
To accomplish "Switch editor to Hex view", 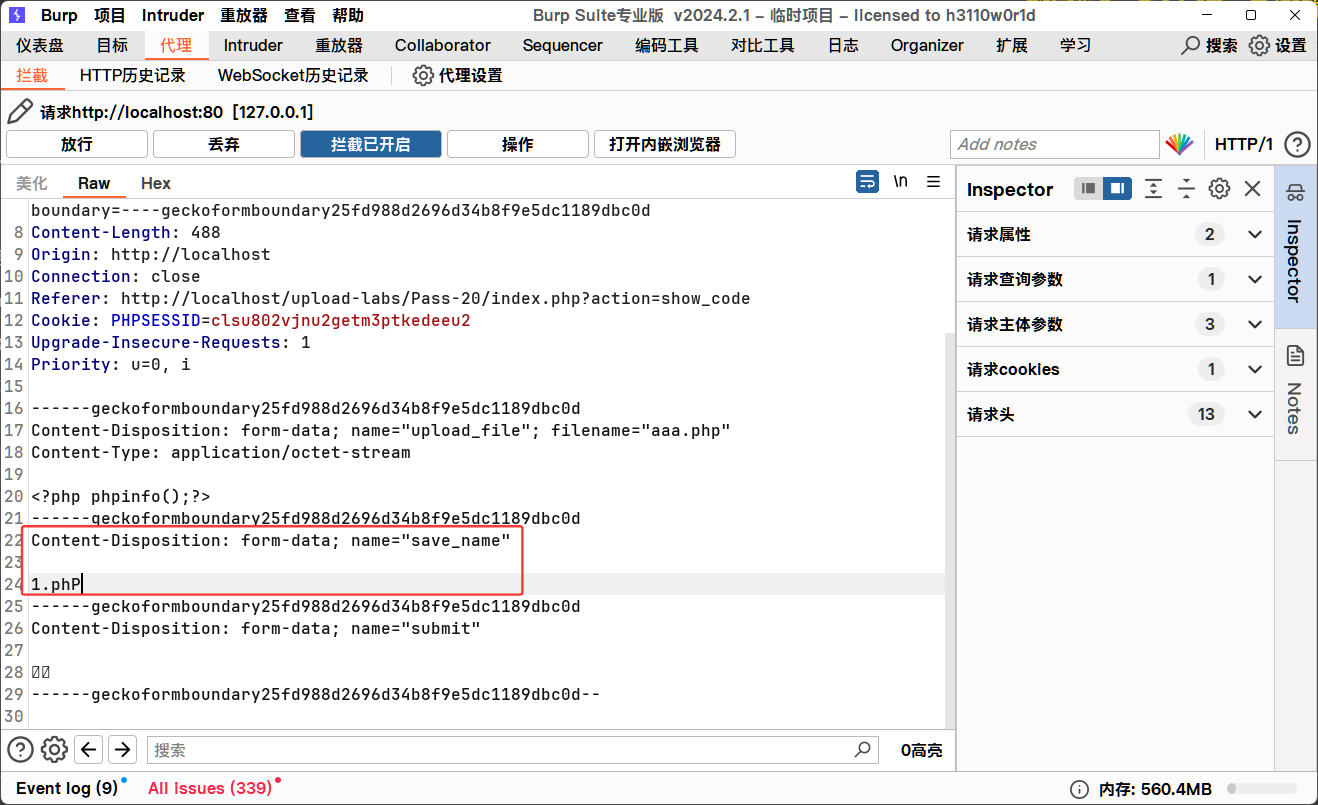I will [x=156, y=183].
